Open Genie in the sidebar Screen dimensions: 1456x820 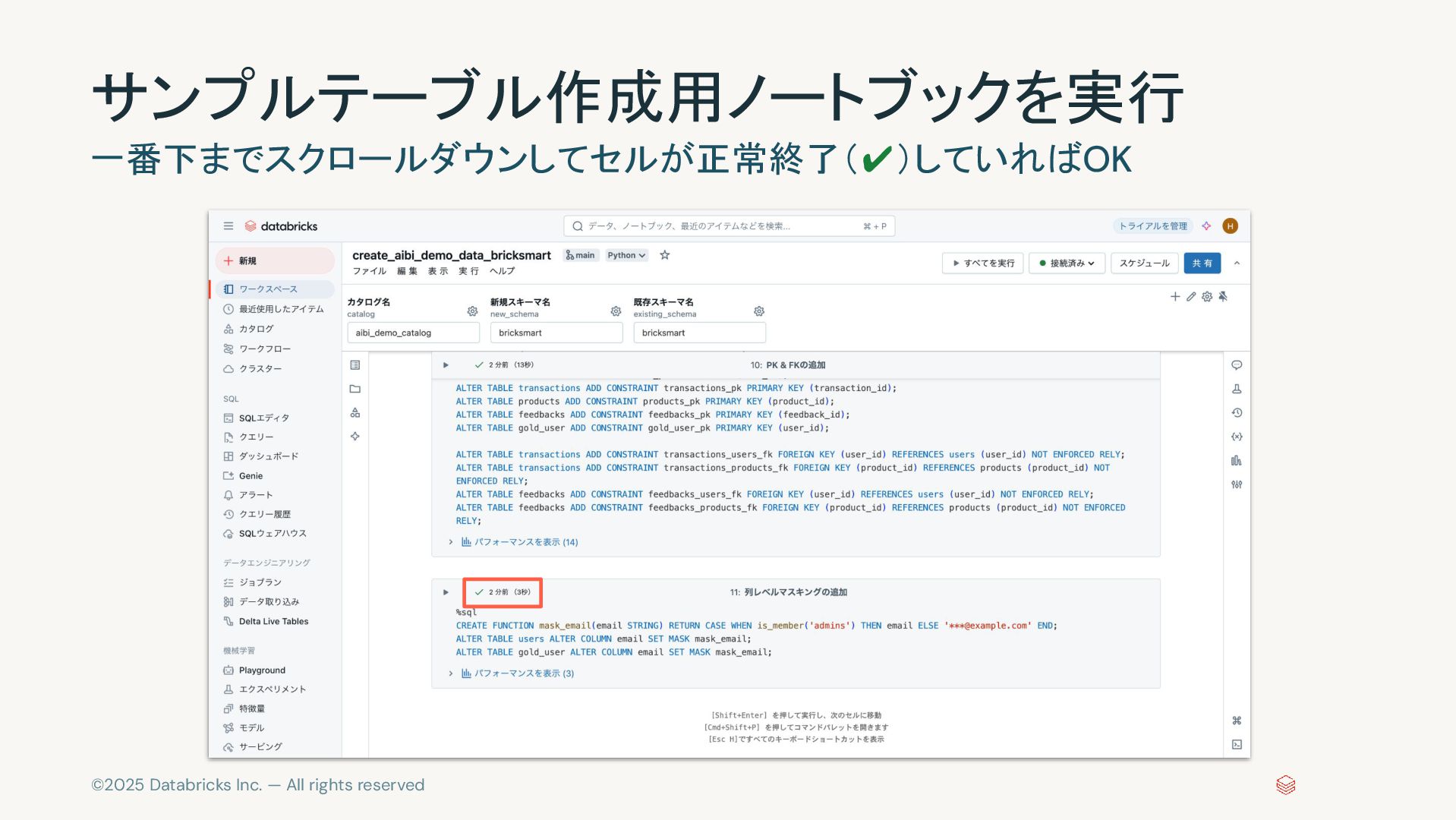[275, 476]
